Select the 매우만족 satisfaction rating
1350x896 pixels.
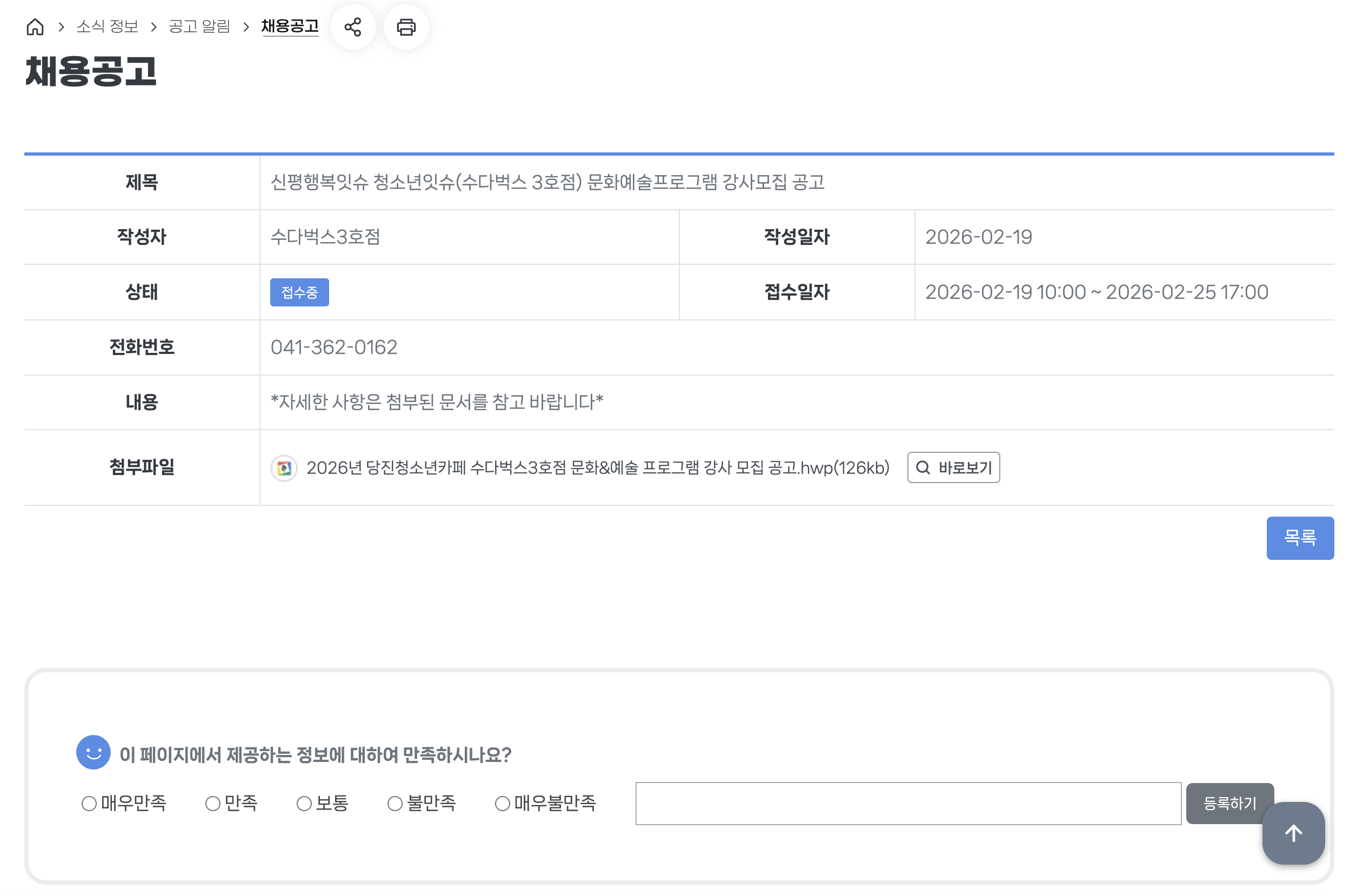click(89, 803)
